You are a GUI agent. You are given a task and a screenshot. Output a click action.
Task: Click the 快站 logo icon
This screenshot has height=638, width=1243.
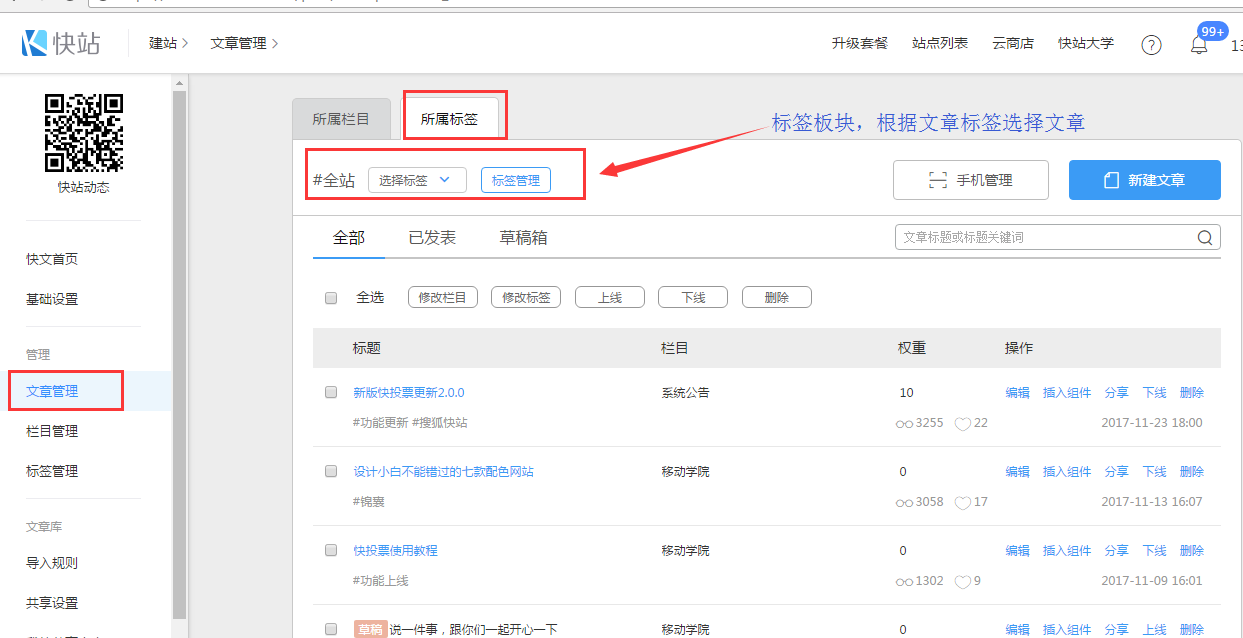click(x=35, y=43)
